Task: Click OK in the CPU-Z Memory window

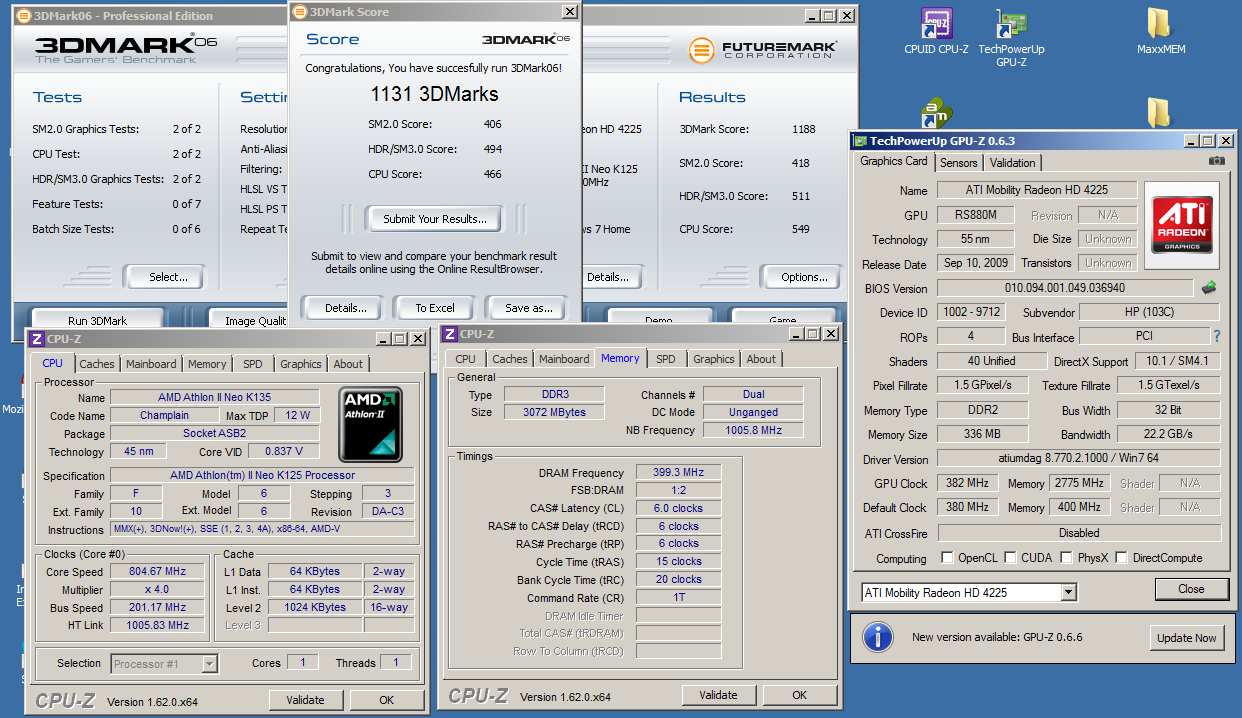Action: coord(799,695)
